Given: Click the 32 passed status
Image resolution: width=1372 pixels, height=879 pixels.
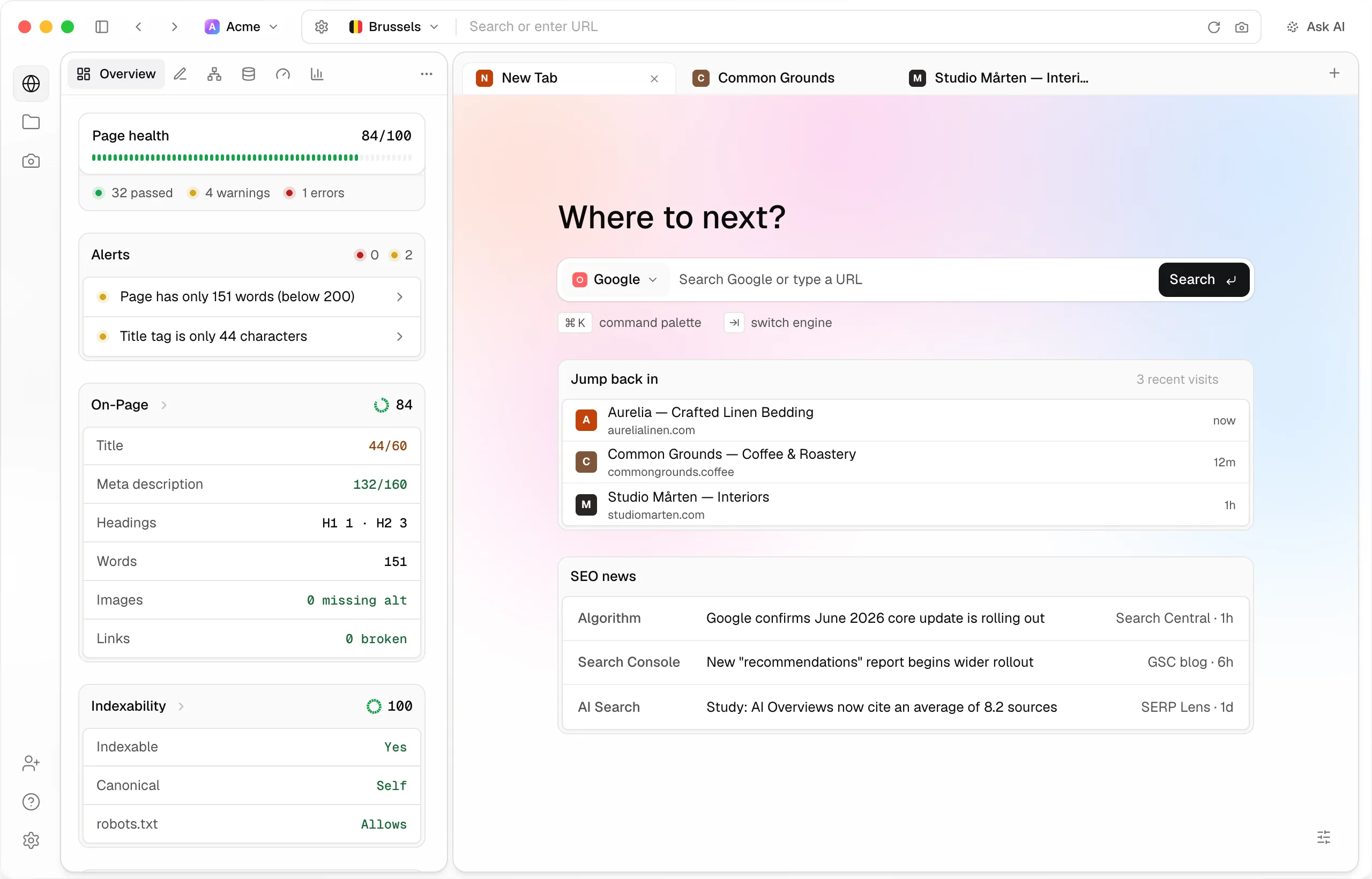Looking at the screenshot, I should coord(132,193).
